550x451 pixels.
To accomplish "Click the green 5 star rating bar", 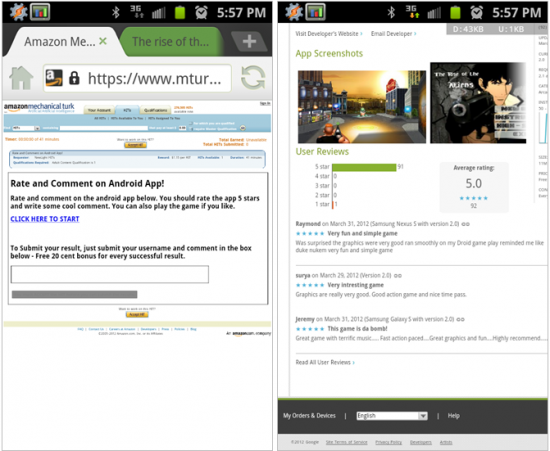I will click(x=364, y=167).
